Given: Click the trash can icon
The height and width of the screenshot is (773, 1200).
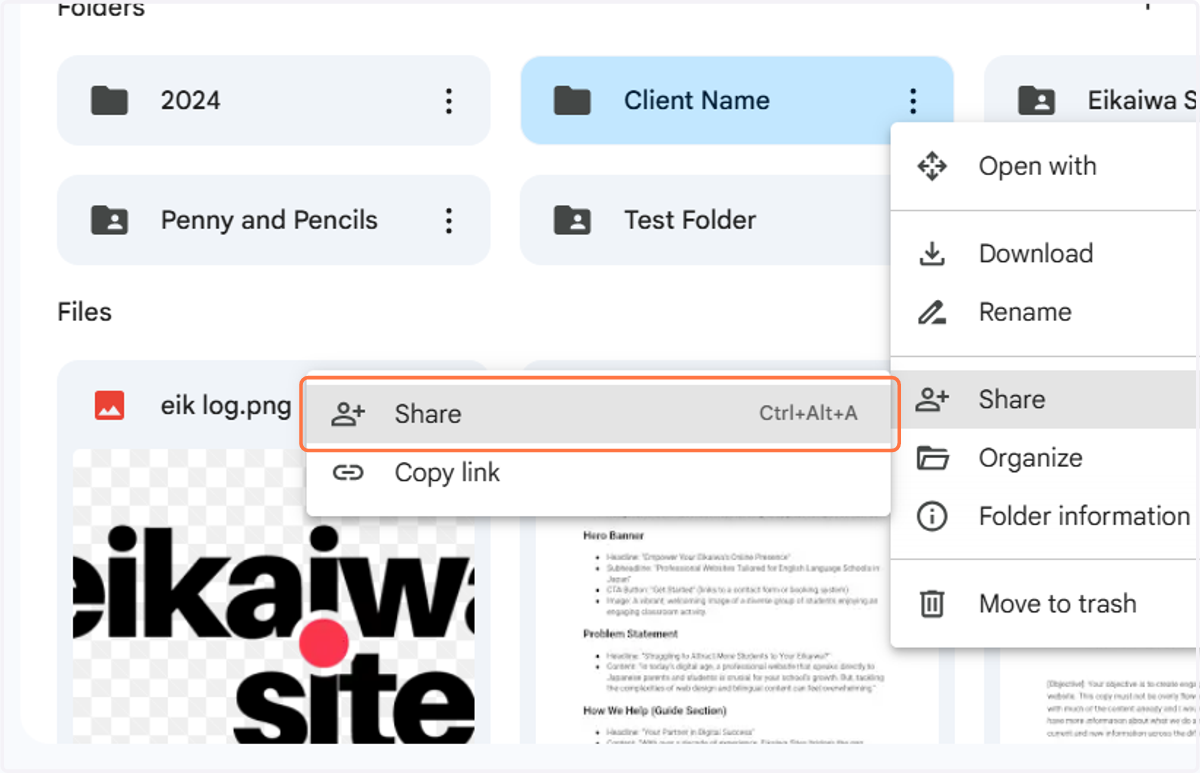Looking at the screenshot, I should pyautogui.click(x=932, y=604).
